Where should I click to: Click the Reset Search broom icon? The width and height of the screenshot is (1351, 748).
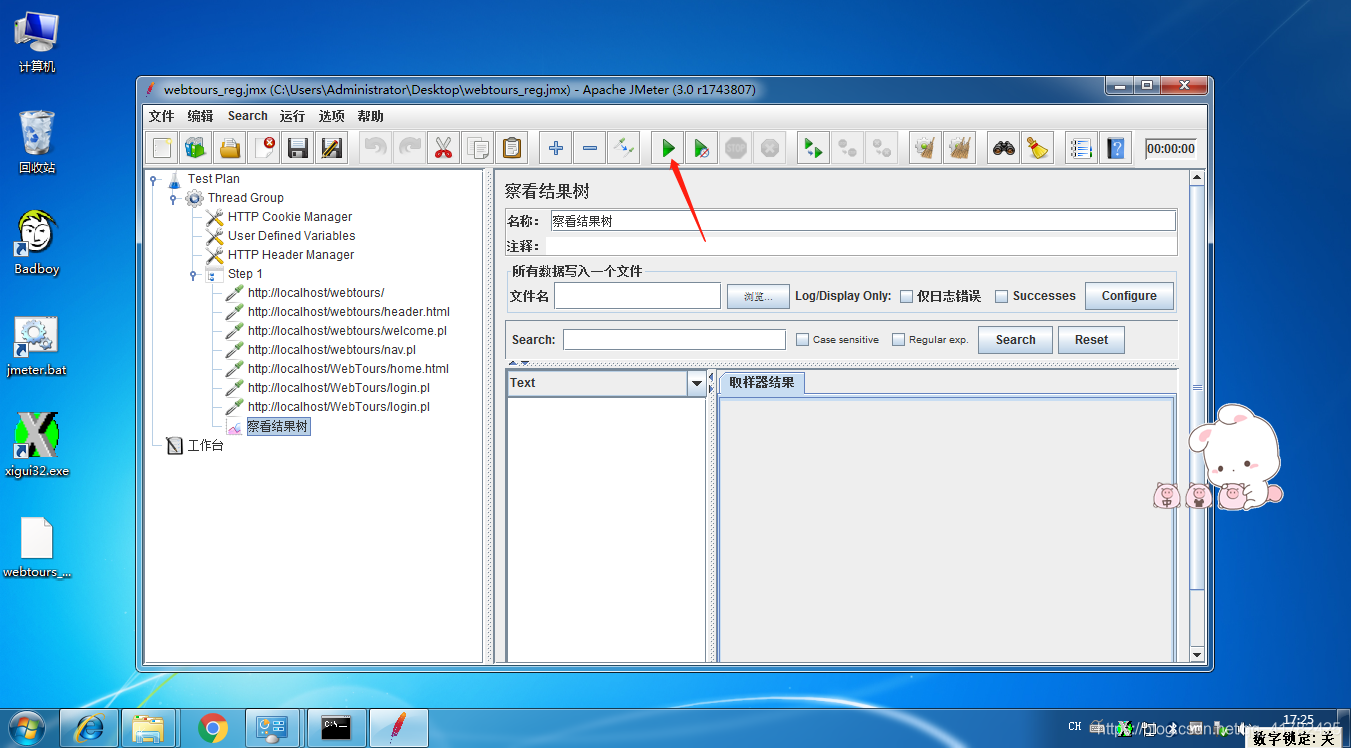point(1038,149)
